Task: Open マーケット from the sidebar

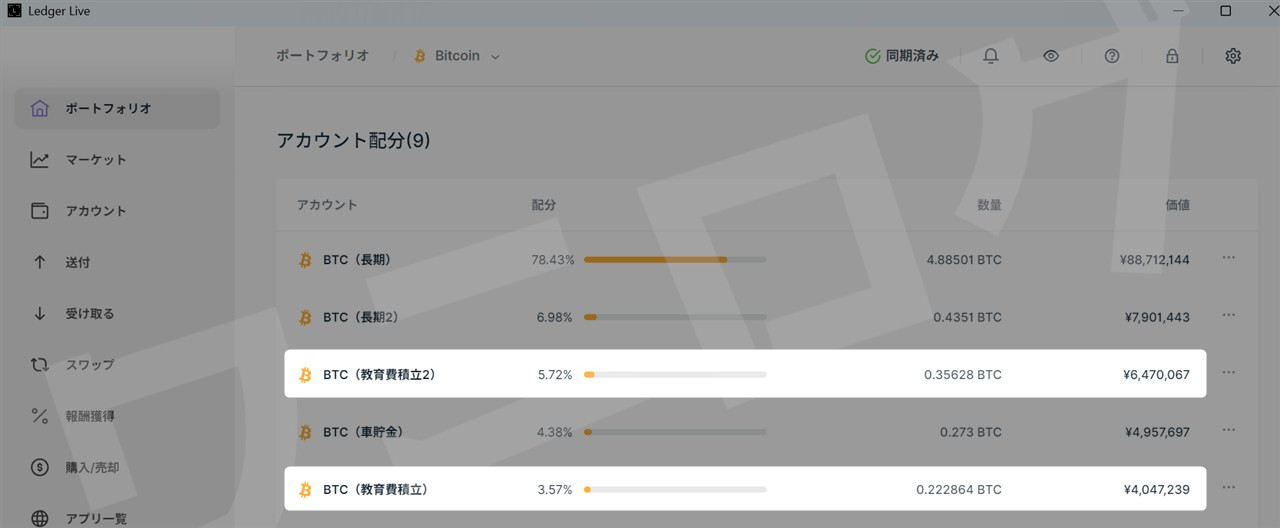Action: 96,160
